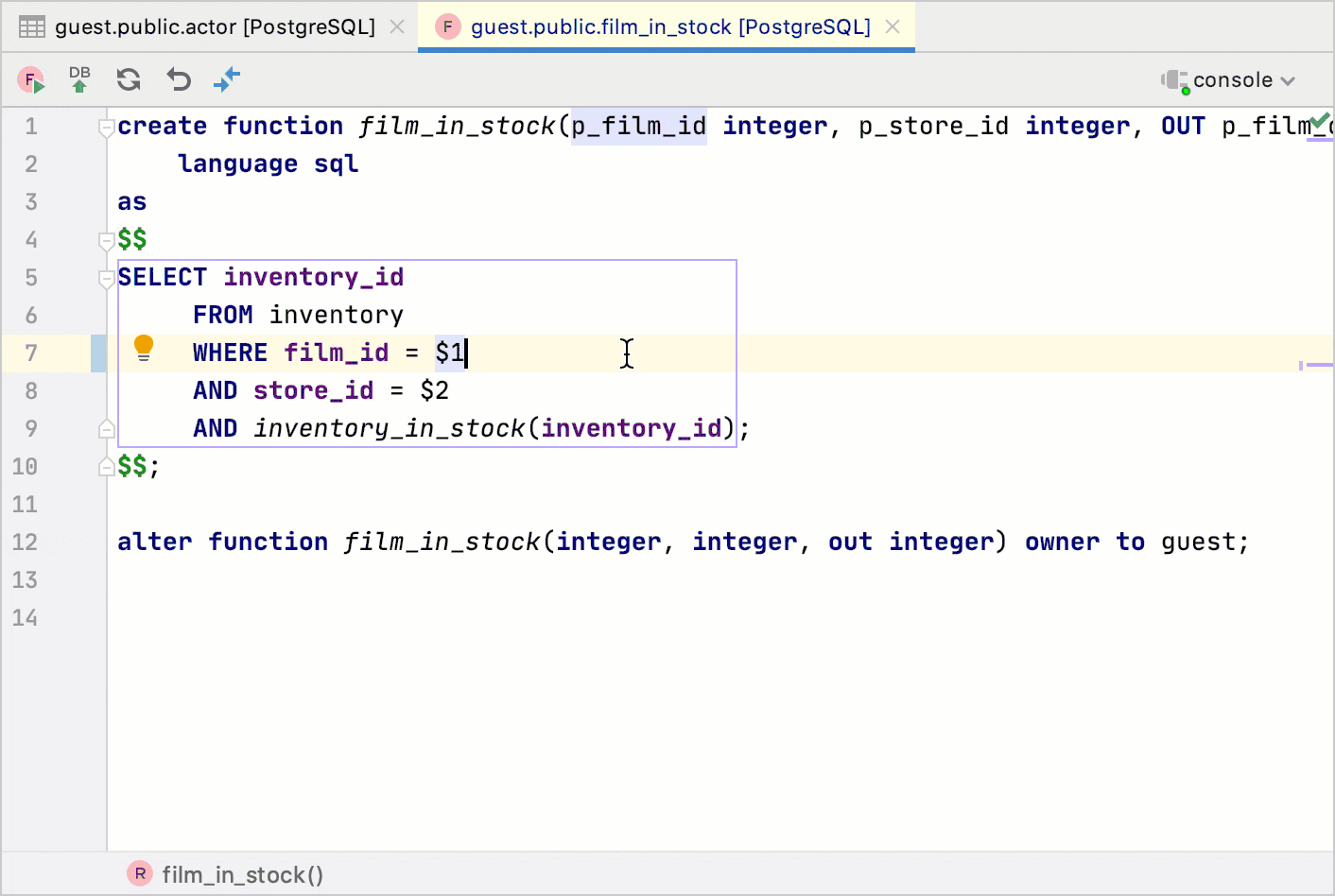
Task: Submit changes to the database
Action: click(79, 80)
